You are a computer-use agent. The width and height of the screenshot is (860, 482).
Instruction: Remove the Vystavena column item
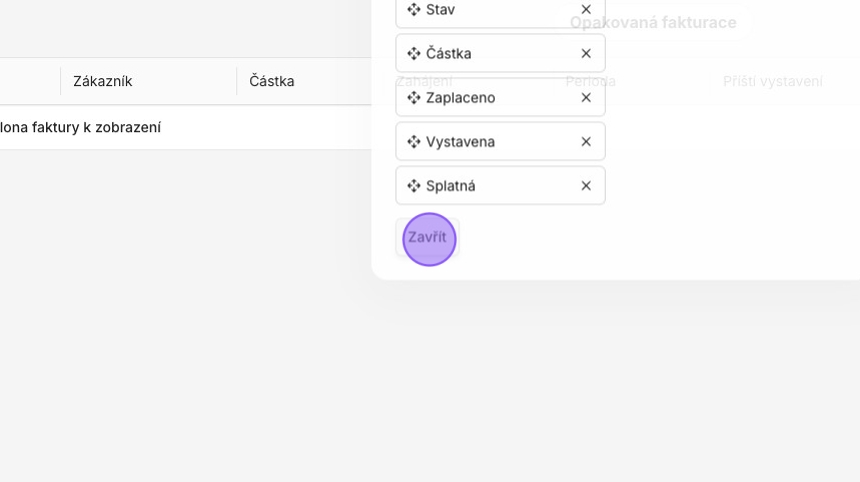pos(586,141)
